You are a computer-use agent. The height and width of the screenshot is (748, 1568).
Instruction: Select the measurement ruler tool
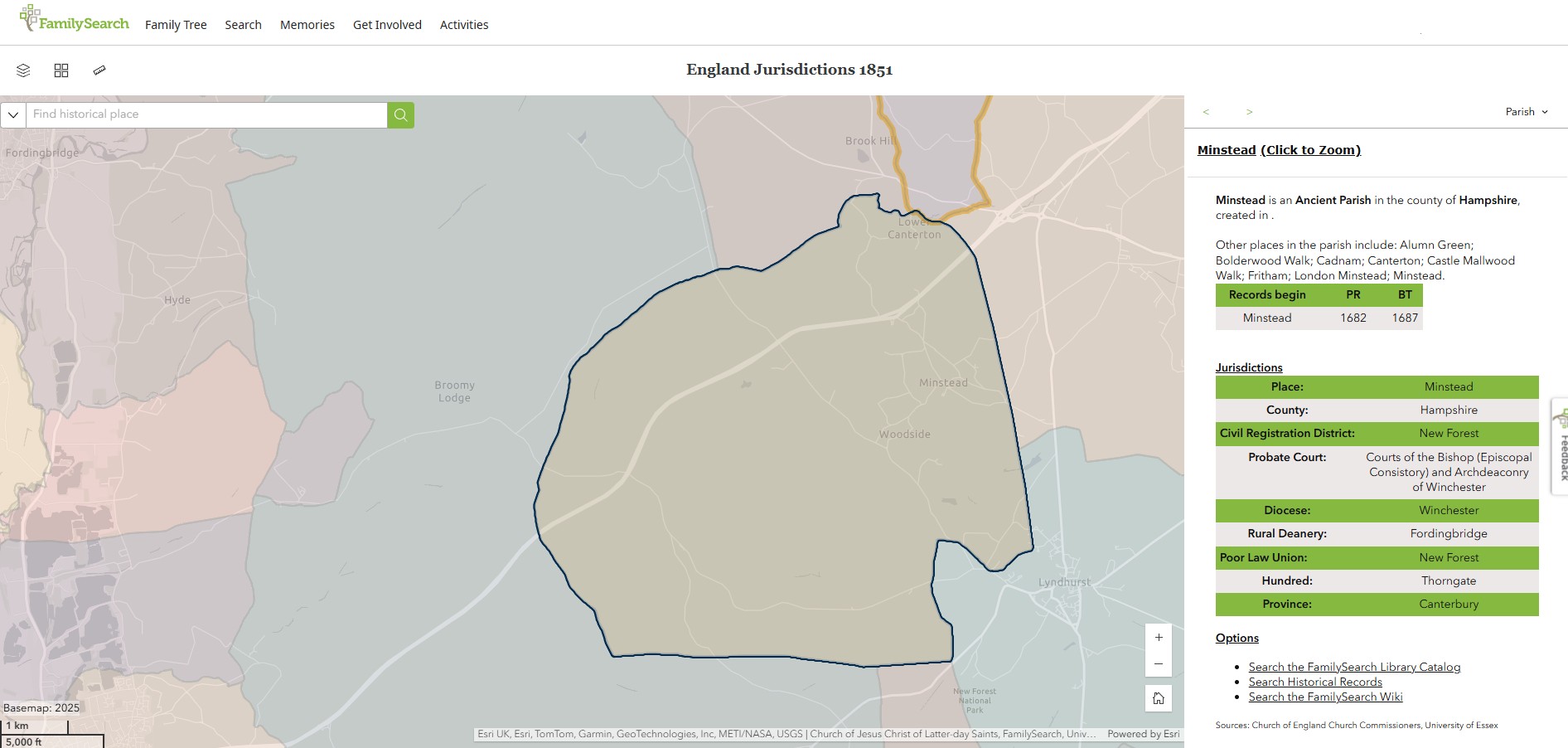(99, 70)
